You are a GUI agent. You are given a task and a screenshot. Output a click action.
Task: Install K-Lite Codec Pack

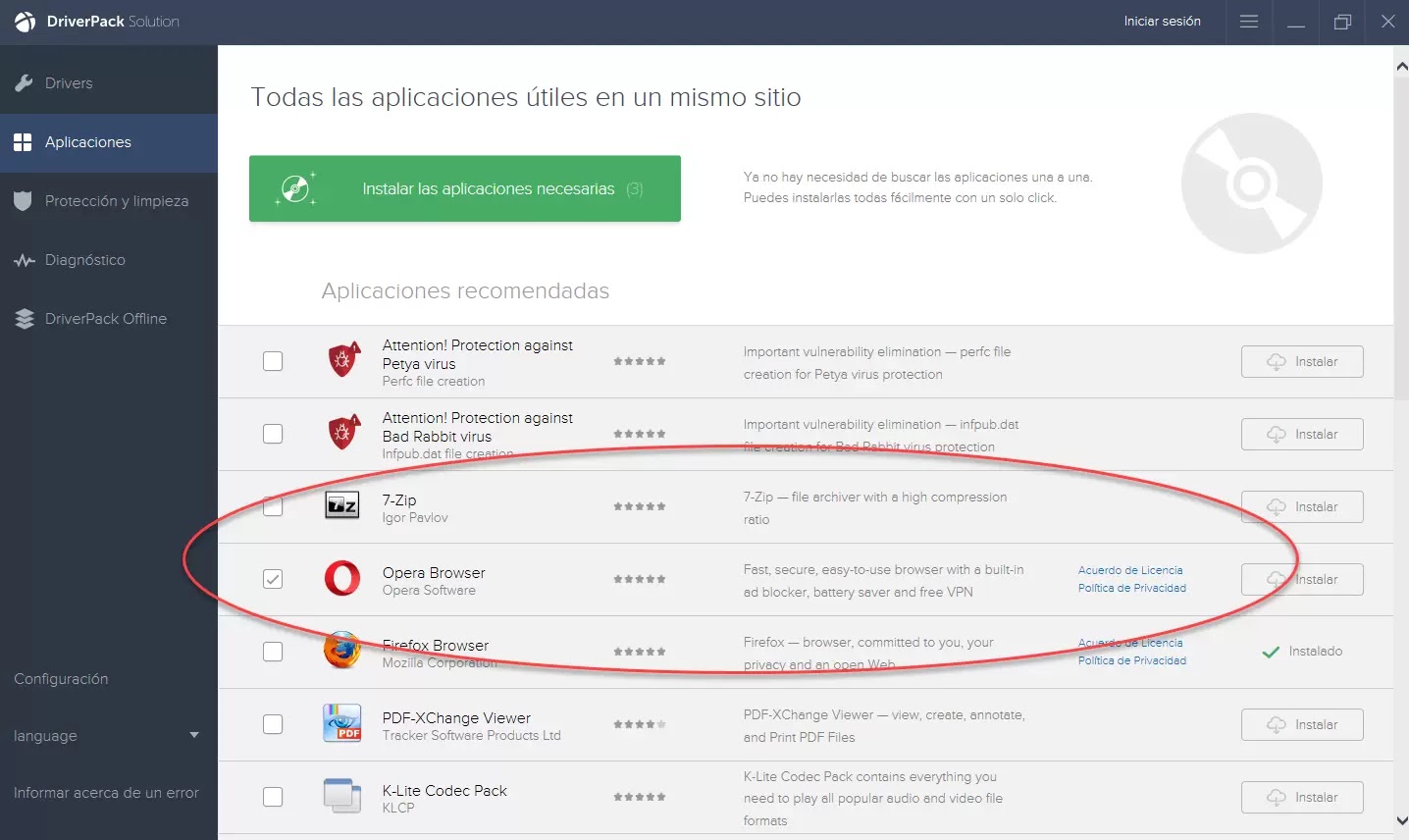pyautogui.click(x=1302, y=797)
